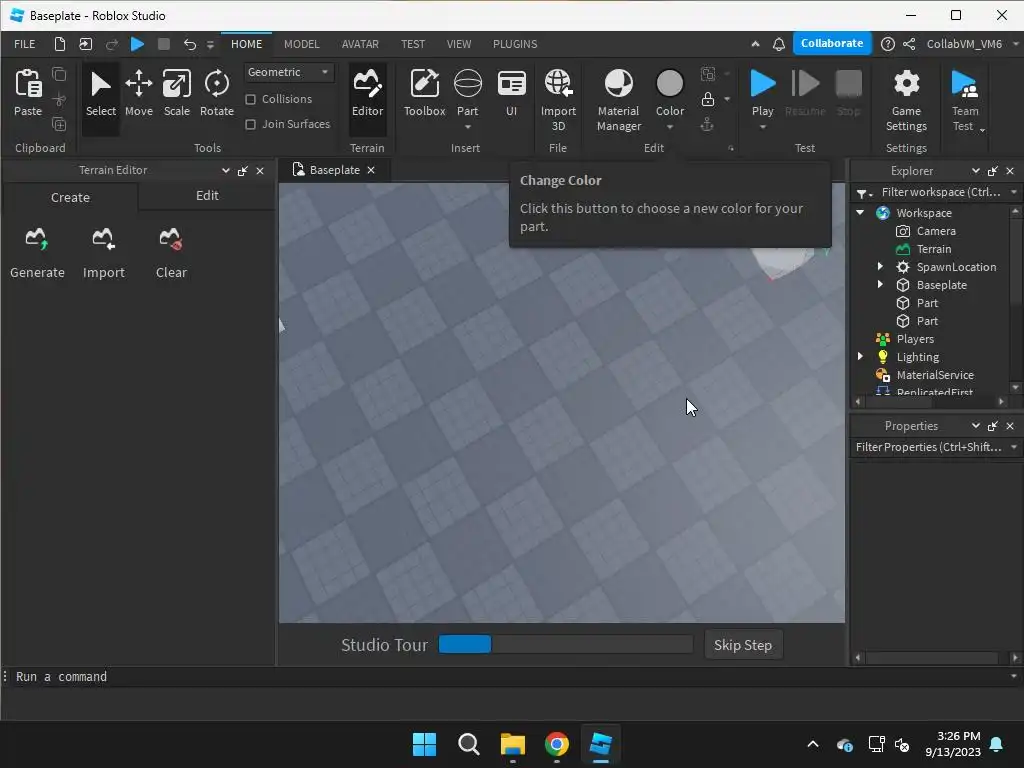
Task: Open the Play mode dropdown arrow
Action: [762, 127]
